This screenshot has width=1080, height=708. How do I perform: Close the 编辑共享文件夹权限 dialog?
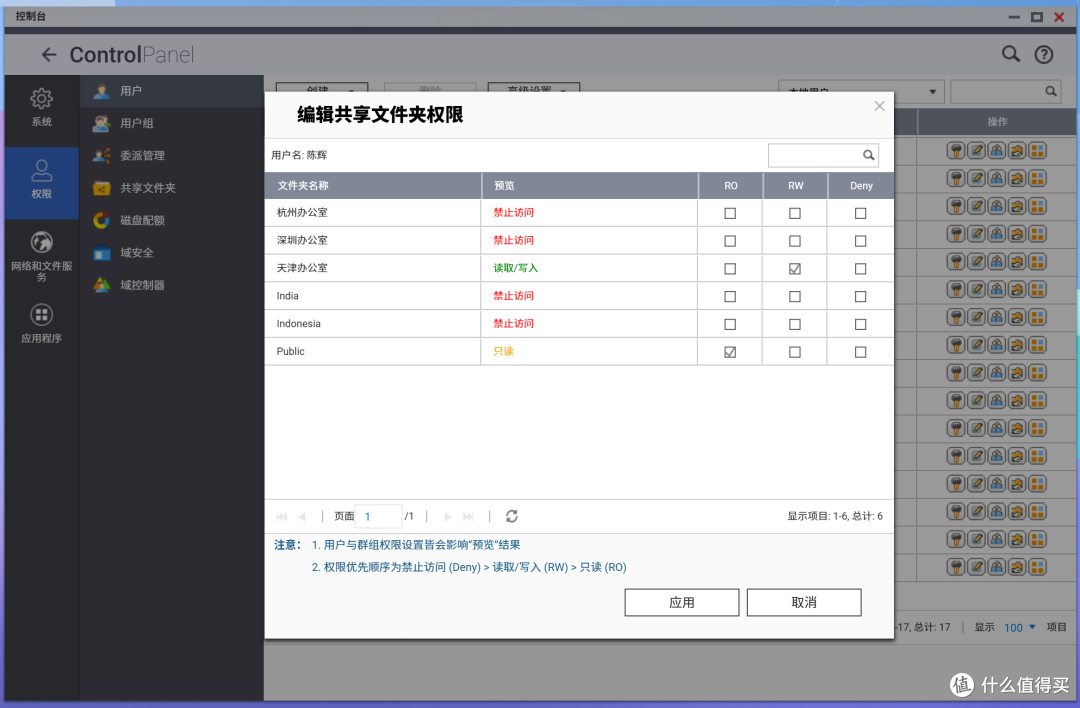tap(879, 106)
